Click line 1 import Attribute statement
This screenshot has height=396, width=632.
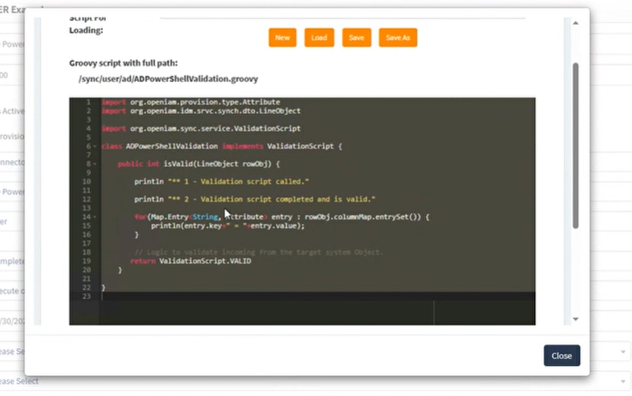[x=191, y=102]
